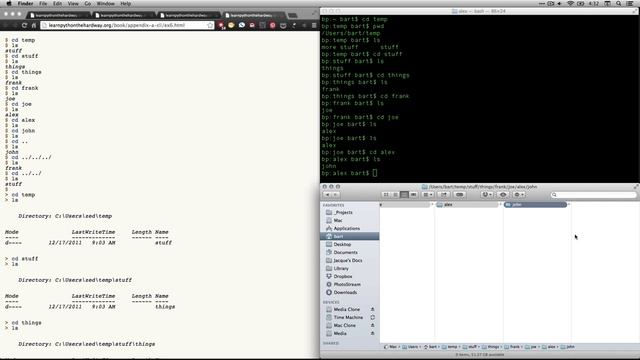Open the browser menu icon at toolbar end
The height and width of the screenshot is (360, 640).
[x=314, y=25]
